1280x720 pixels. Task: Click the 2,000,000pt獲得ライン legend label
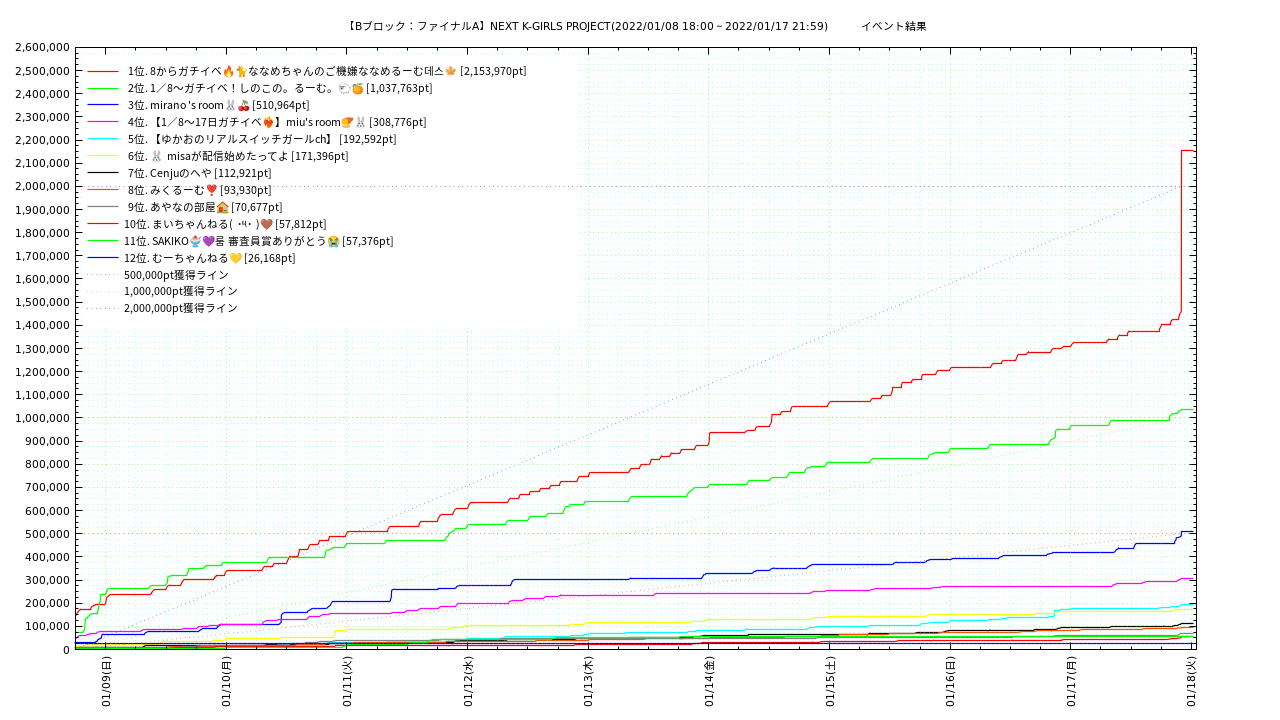pos(180,308)
